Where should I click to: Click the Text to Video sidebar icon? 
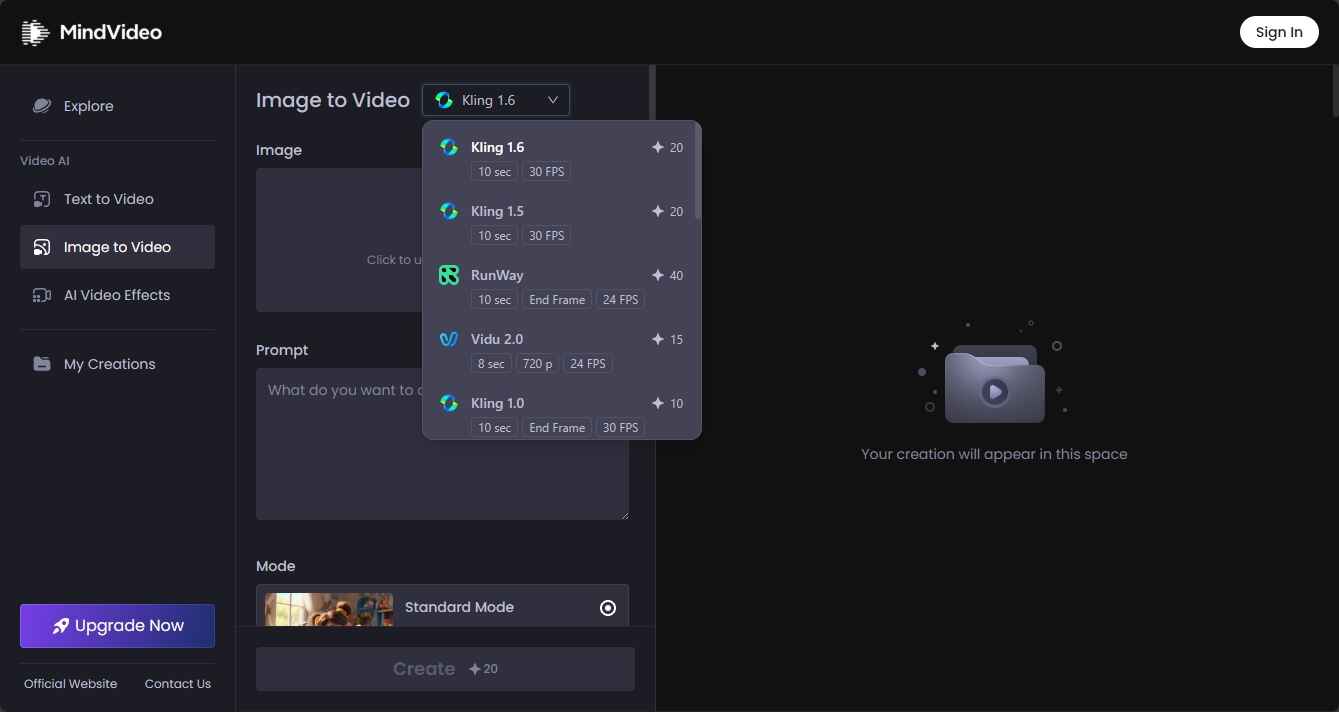coord(42,199)
